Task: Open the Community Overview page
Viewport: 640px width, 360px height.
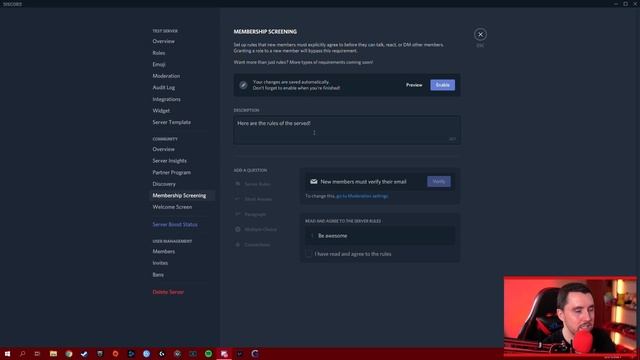Action: tap(163, 149)
